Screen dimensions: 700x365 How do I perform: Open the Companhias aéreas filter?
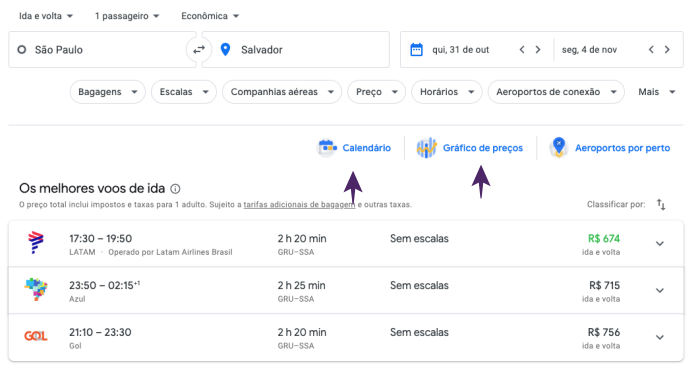282,92
